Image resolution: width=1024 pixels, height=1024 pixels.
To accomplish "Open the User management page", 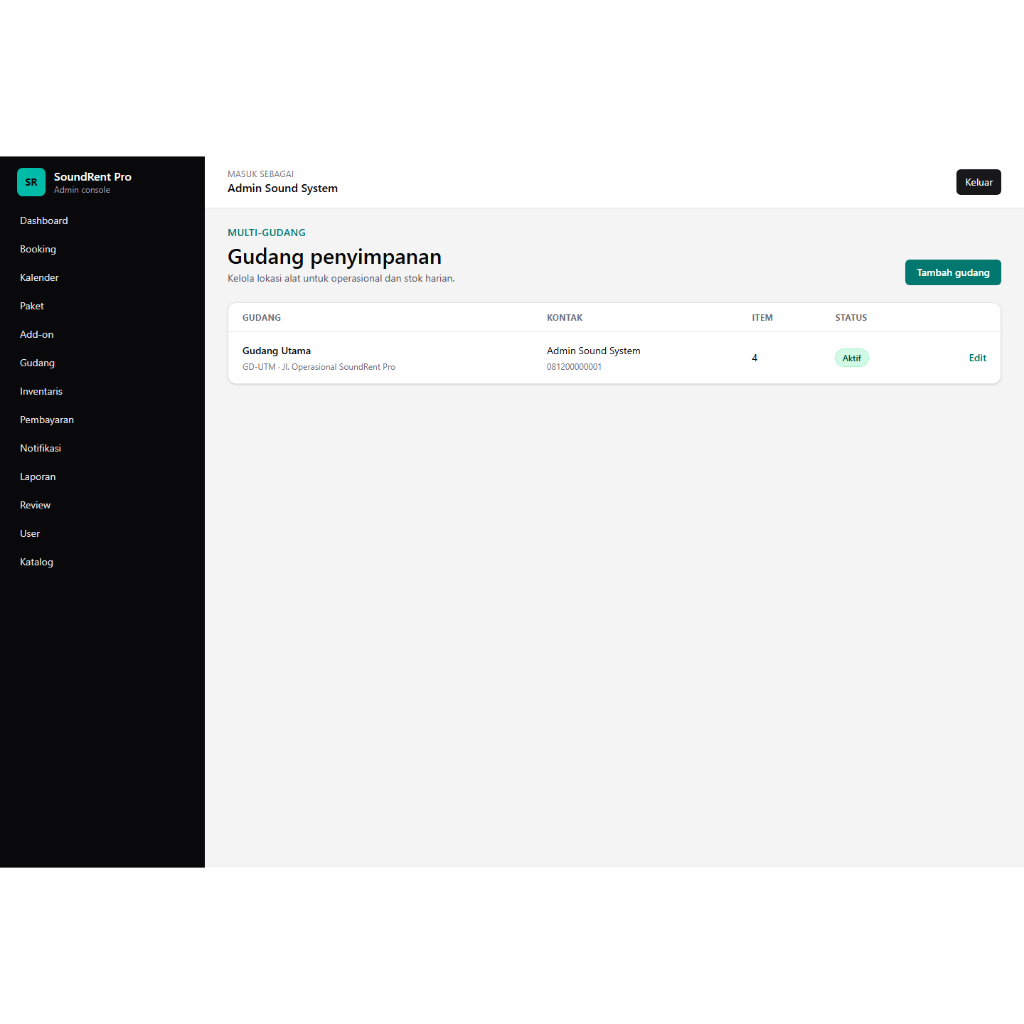I will coord(29,534).
